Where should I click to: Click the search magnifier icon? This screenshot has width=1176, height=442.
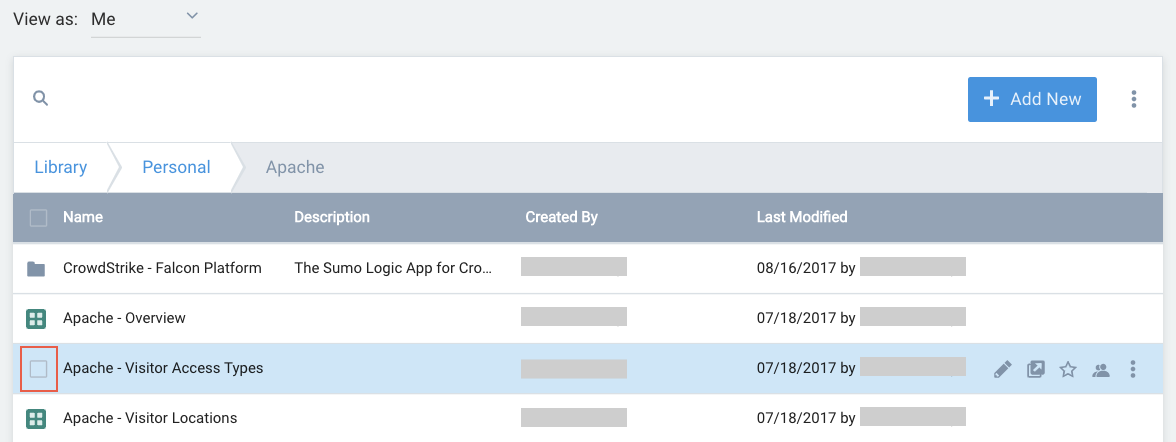pyautogui.click(x=40, y=98)
